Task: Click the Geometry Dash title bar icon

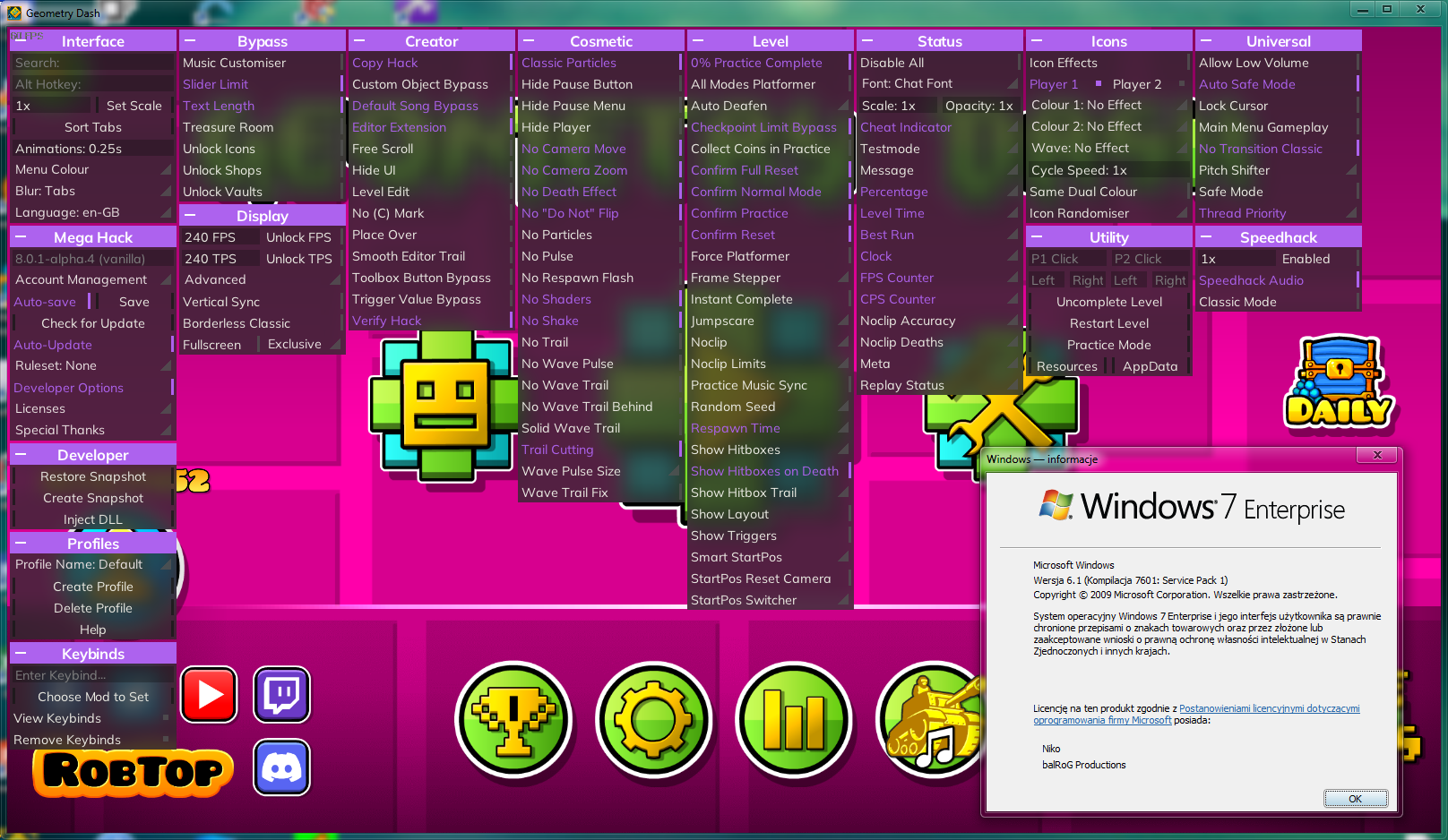Action: pyautogui.click(x=14, y=13)
